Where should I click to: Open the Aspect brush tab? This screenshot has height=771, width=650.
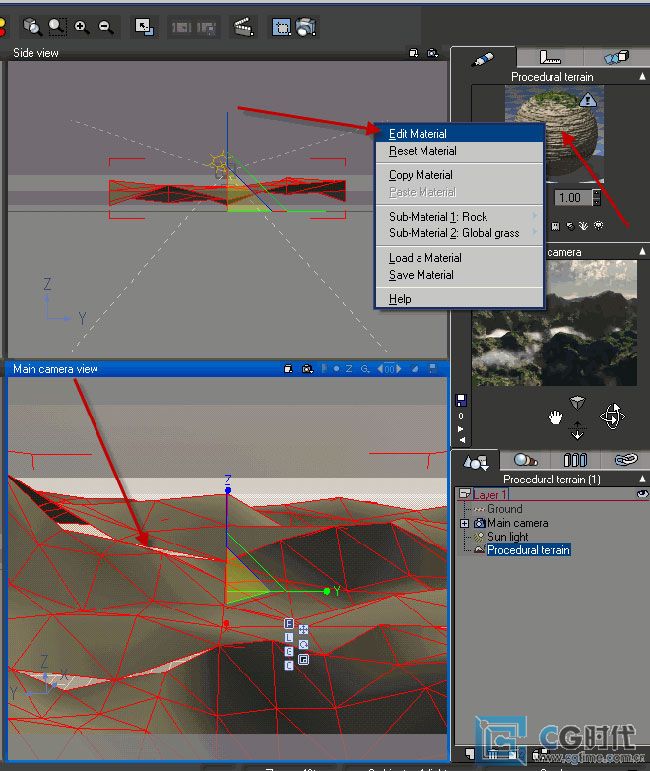(482, 59)
